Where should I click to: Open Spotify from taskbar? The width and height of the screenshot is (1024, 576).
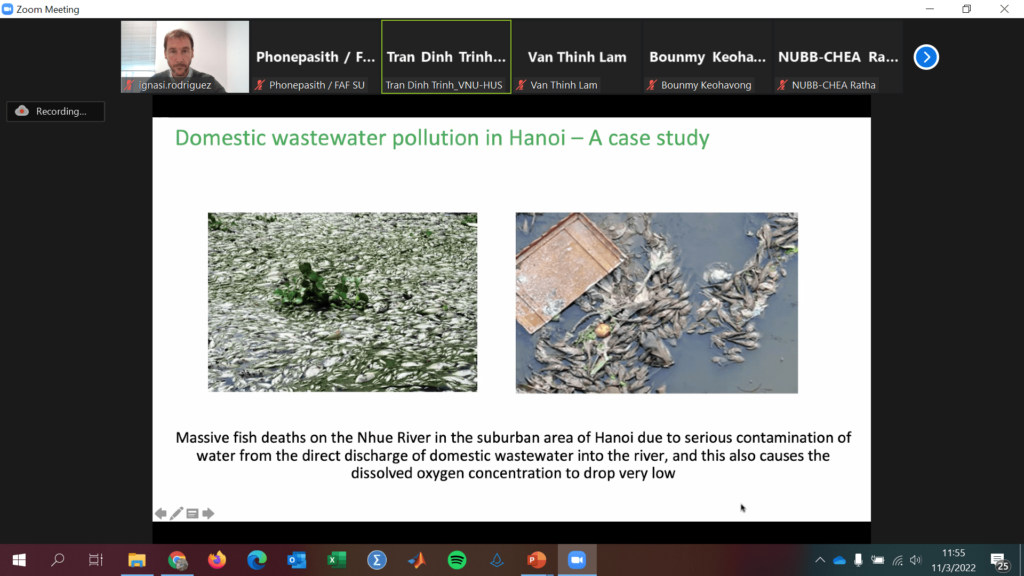click(x=457, y=560)
